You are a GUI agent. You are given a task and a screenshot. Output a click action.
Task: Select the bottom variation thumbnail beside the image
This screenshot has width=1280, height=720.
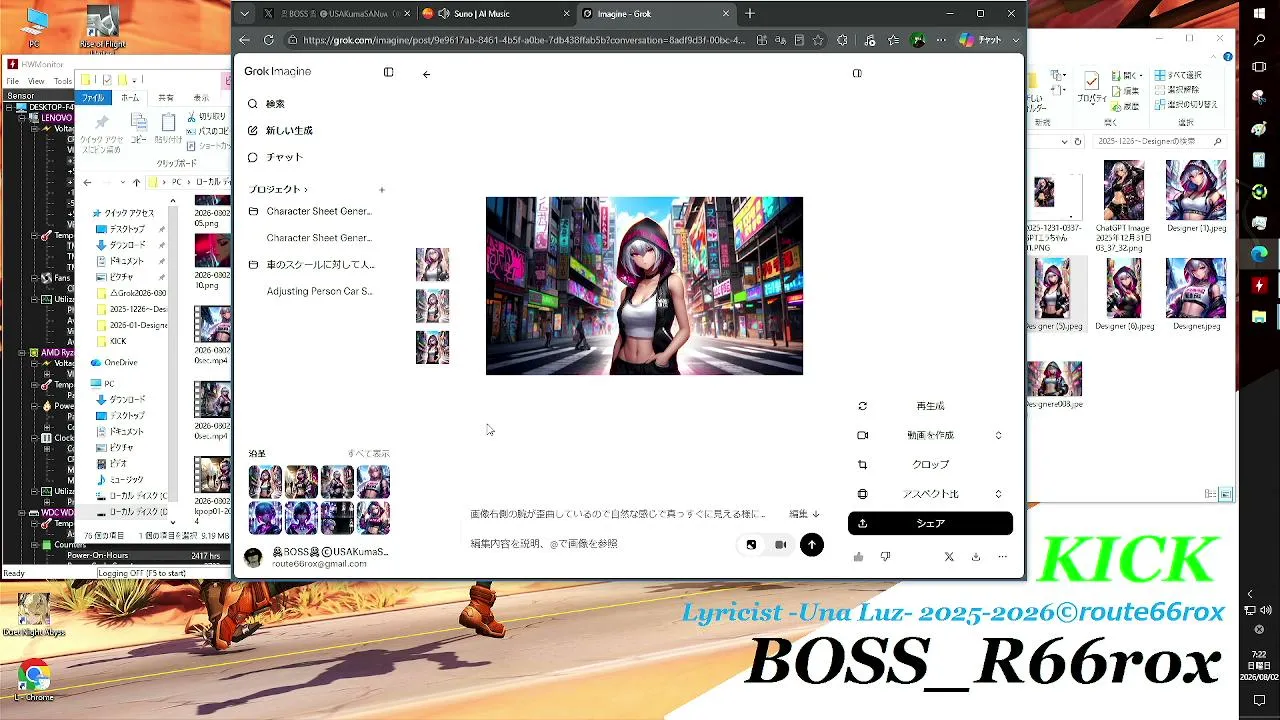tap(432, 347)
